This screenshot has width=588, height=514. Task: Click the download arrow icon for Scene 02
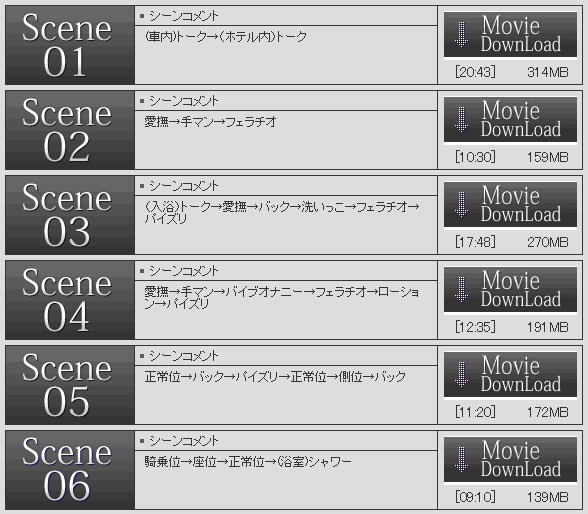click(x=461, y=119)
